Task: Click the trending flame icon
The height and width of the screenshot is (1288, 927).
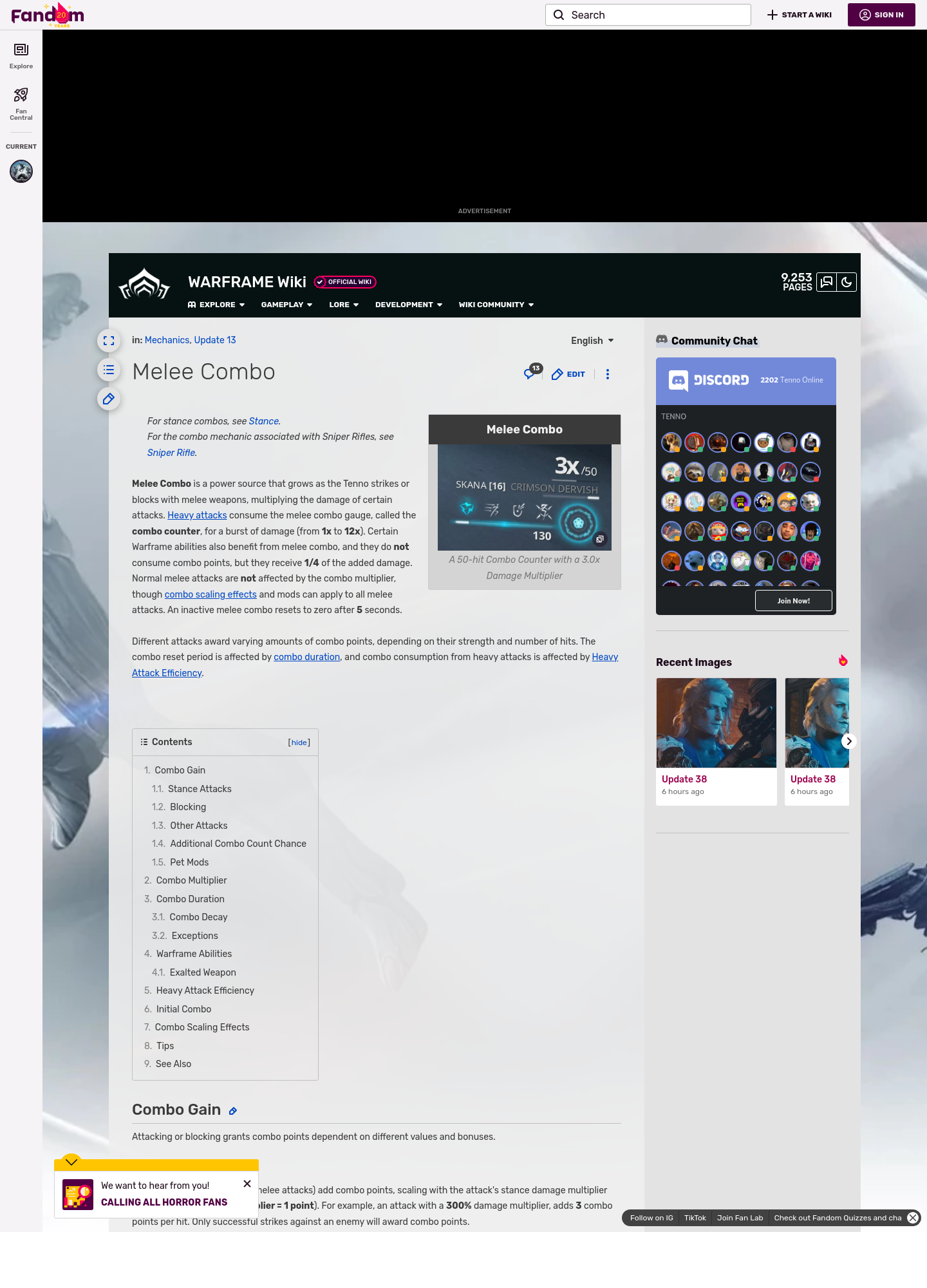Action: (843, 661)
